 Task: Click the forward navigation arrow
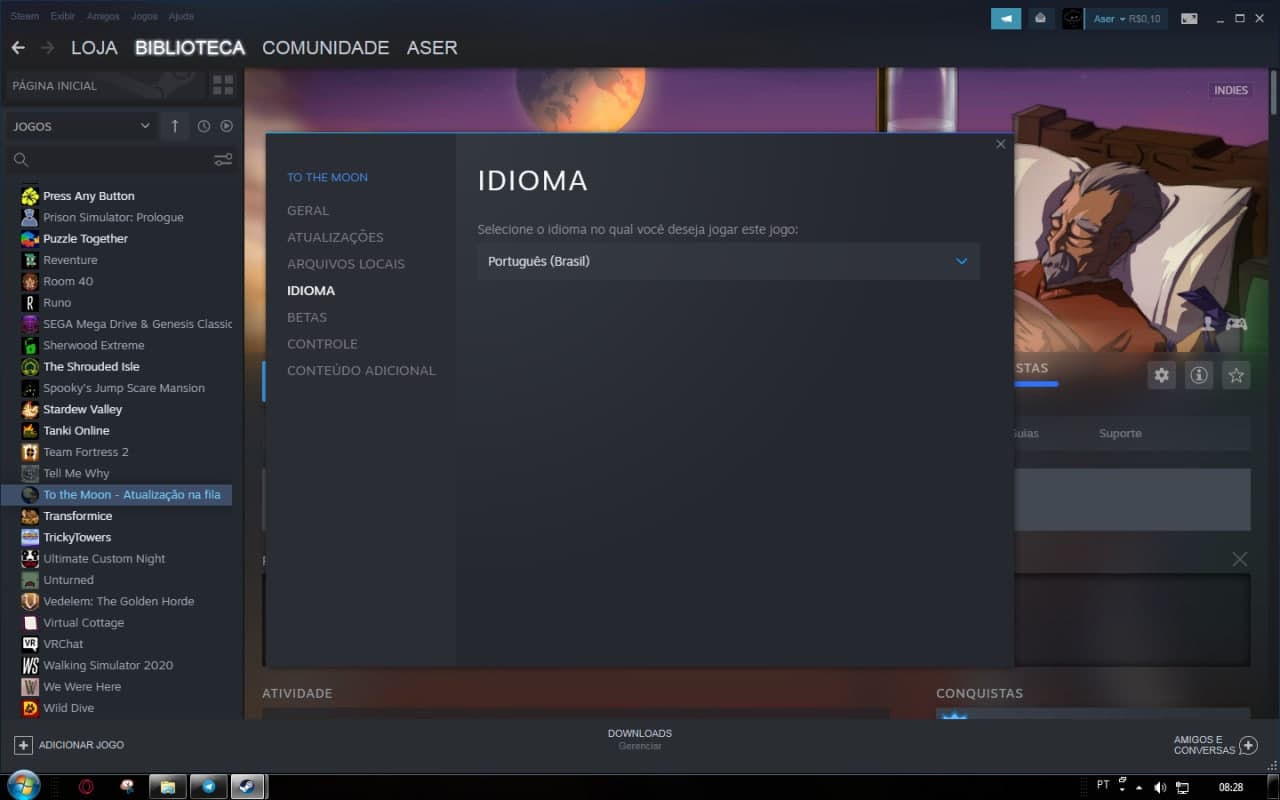click(x=47, y=48)
